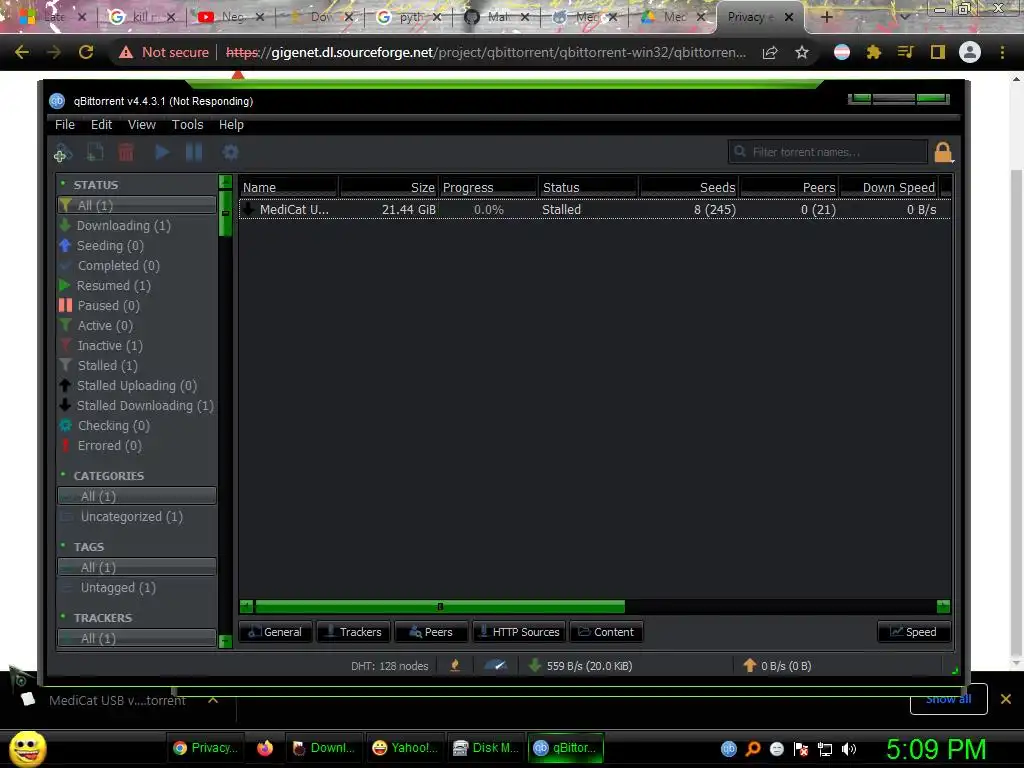The width and height of the screenshot is (1024, 768).
Task: Filter by Errored (0) status
Action: click(x=136, y=445)
